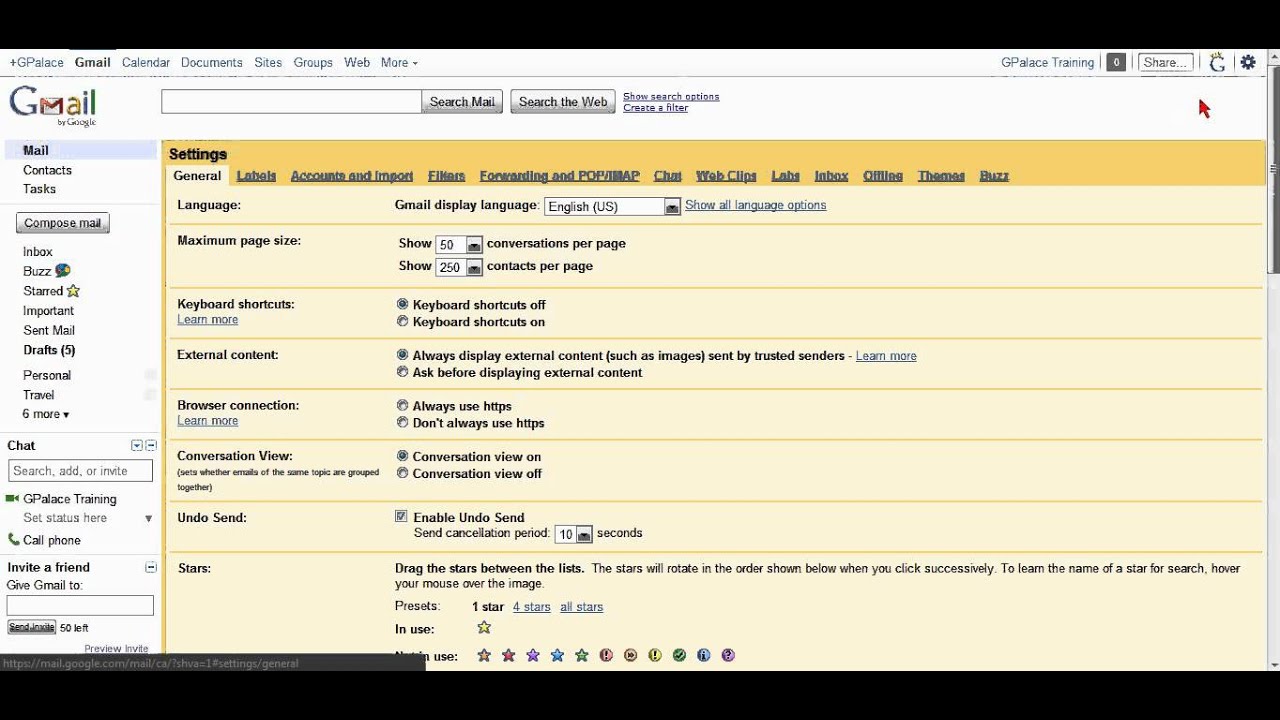The width and height of the screenshot is (1280, 720).
Task: Click the Show search options link
Action: tap(671, 97)
